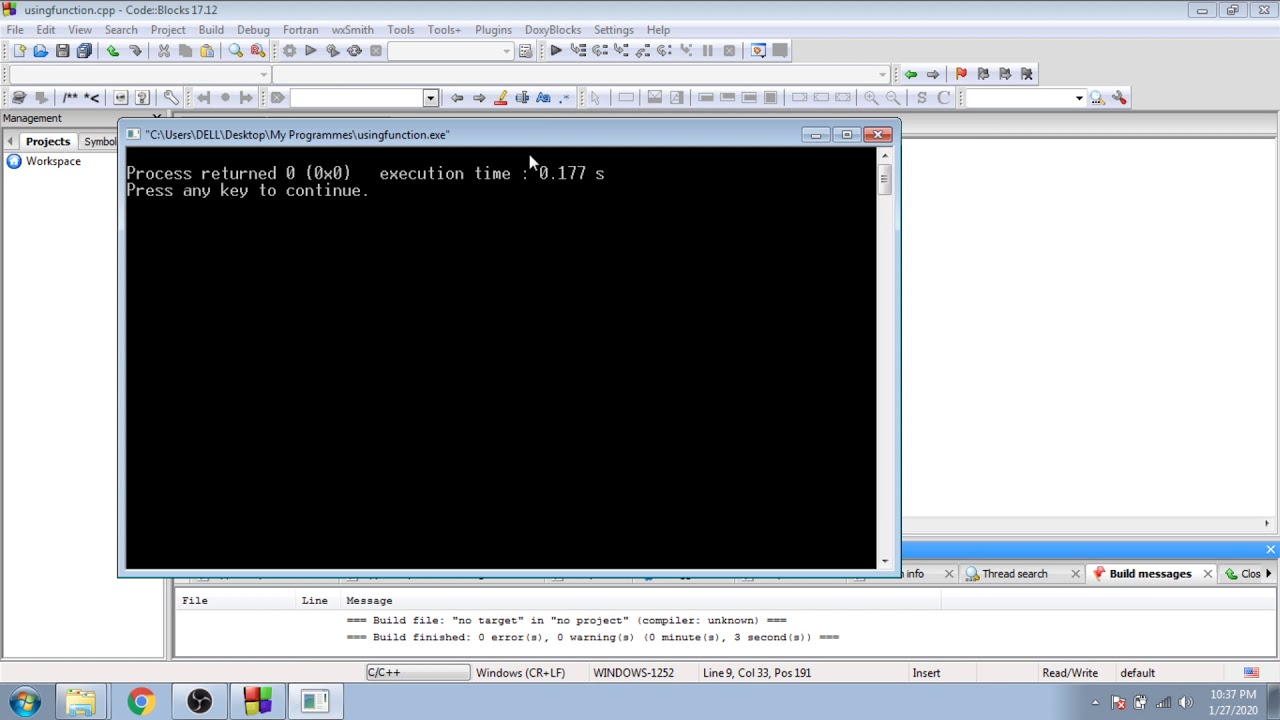This screenshot has width=1280, height=720.
Task: Click the Replace icon
Action: [258, 51]
